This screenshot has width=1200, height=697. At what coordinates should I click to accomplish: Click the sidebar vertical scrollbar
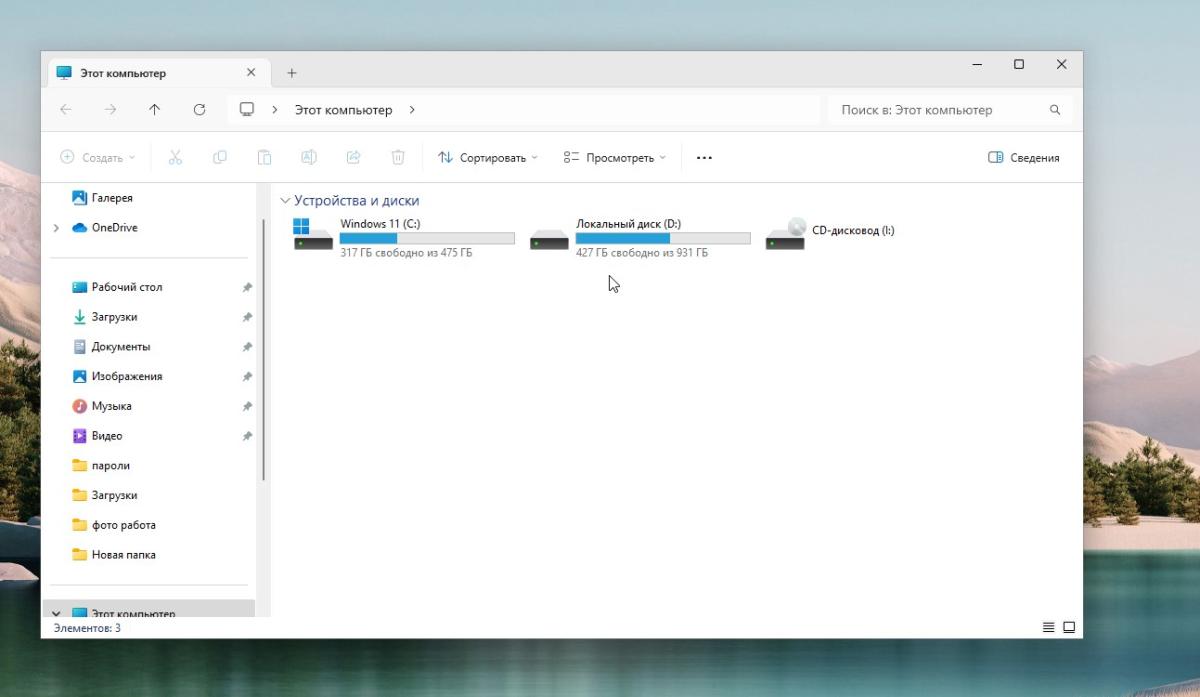pos(264,350)
